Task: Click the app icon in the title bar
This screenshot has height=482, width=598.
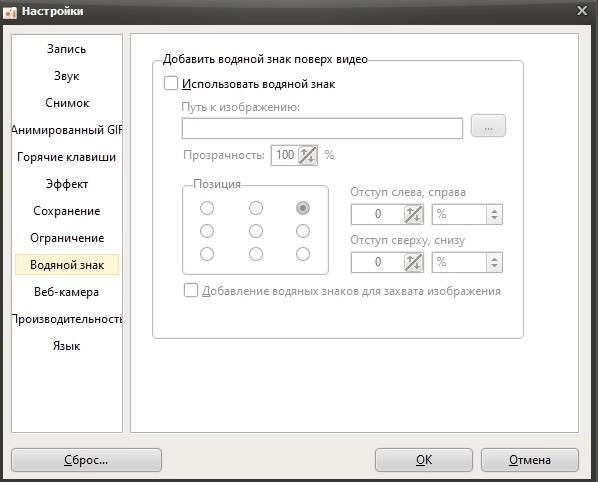Action: [10, 12]
